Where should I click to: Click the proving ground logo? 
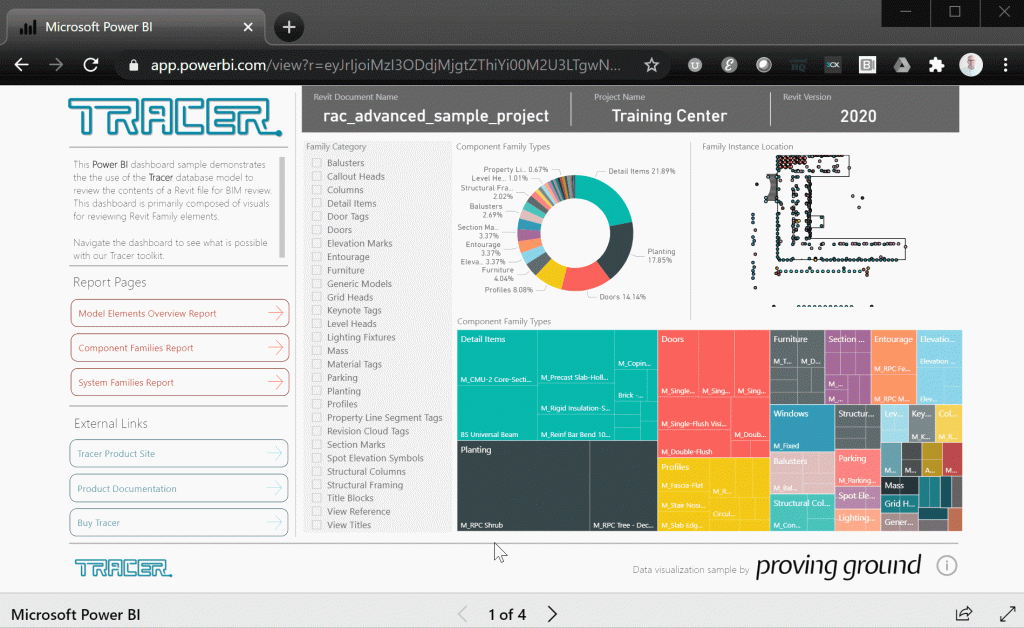pyautogui.click(x=839, y=566)
